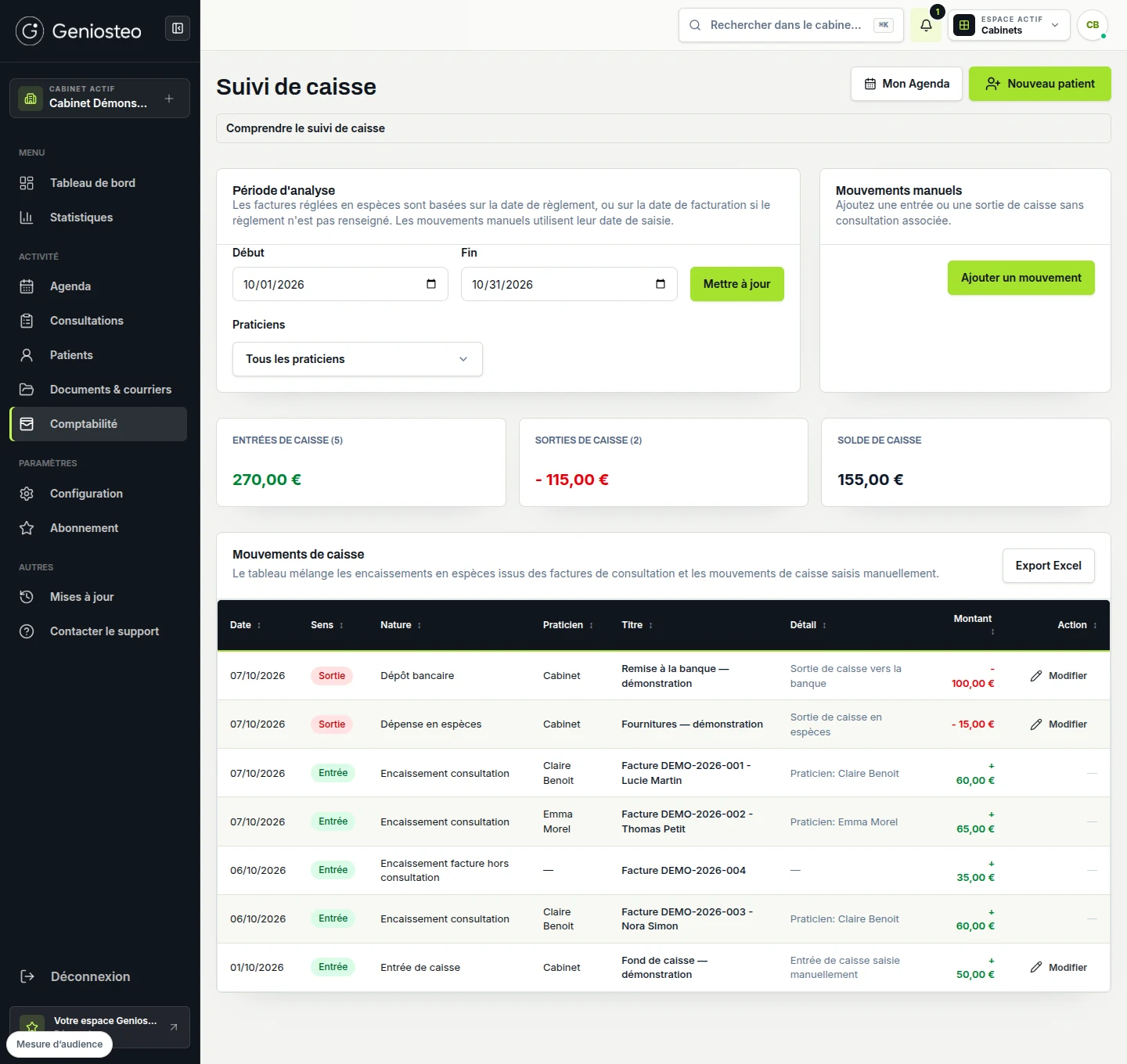Open calendar picker in Fin field
Image resolution: width=1127 pixels, height=1064 pixels.
pyautogui.click(x=661, y=284)
